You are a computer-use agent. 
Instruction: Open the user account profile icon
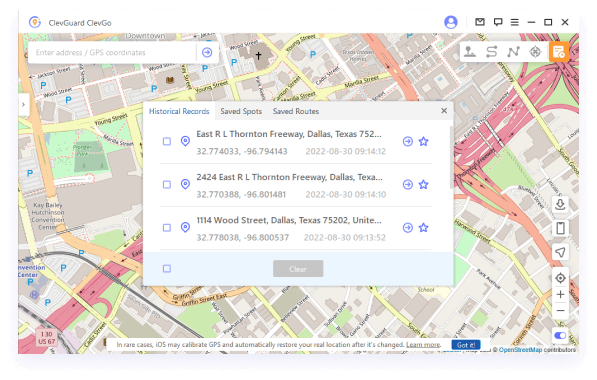(451, 22)
